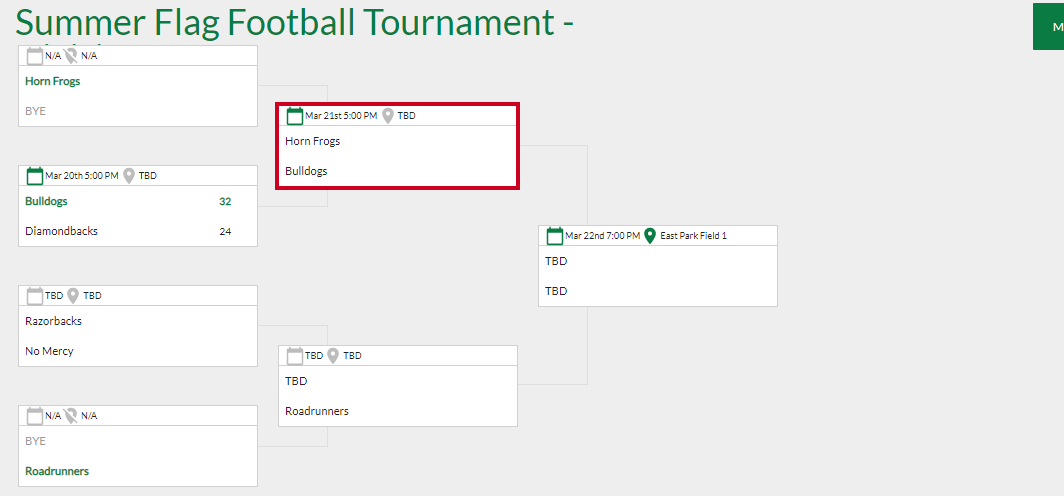The image size is (1064, 496).
Task: Open the Bulldogs team link with score 32
Action: coord(46,201)
